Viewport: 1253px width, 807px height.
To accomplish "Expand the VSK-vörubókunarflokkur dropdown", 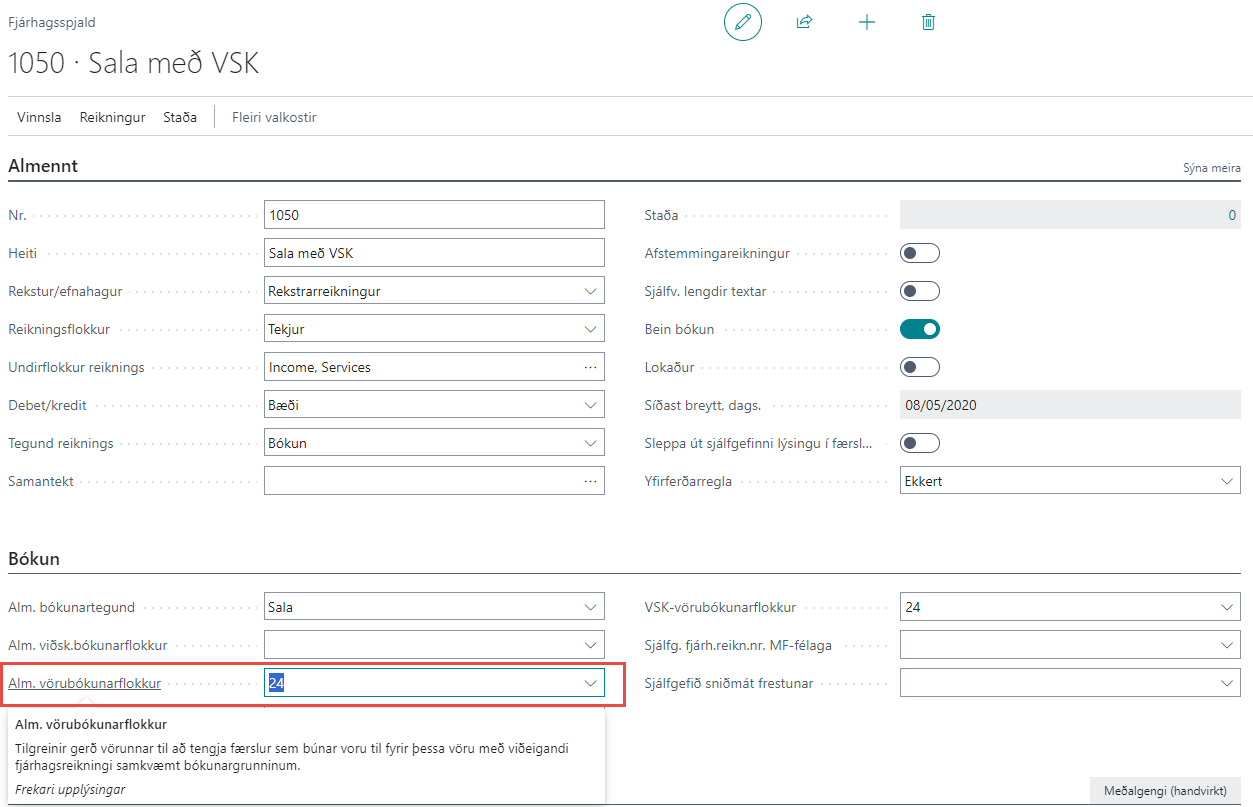I will pyautogui.click(x=1227, y=607).
